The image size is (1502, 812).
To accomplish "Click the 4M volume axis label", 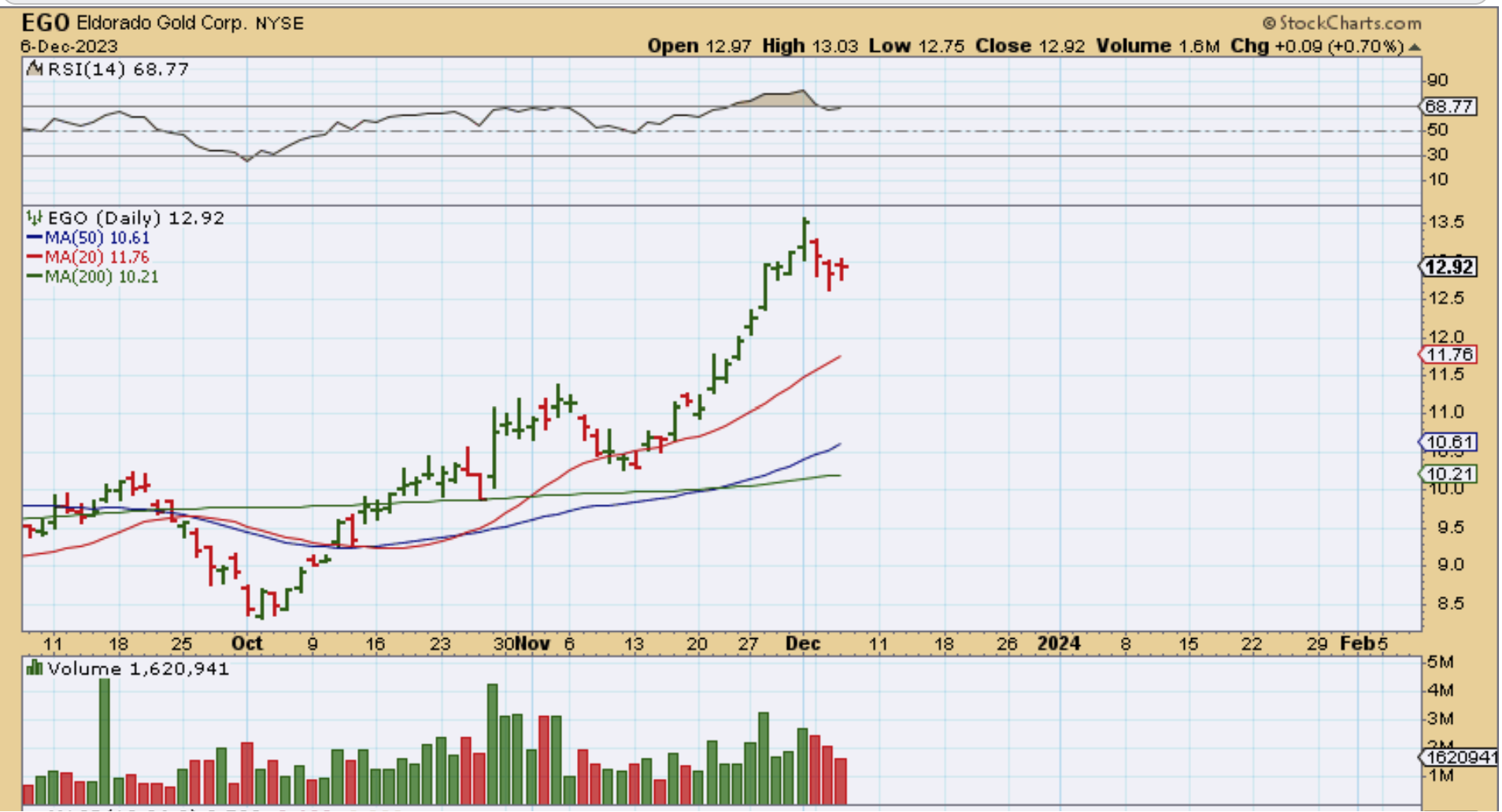I will pyautogui.click(x=1441, y=691).
